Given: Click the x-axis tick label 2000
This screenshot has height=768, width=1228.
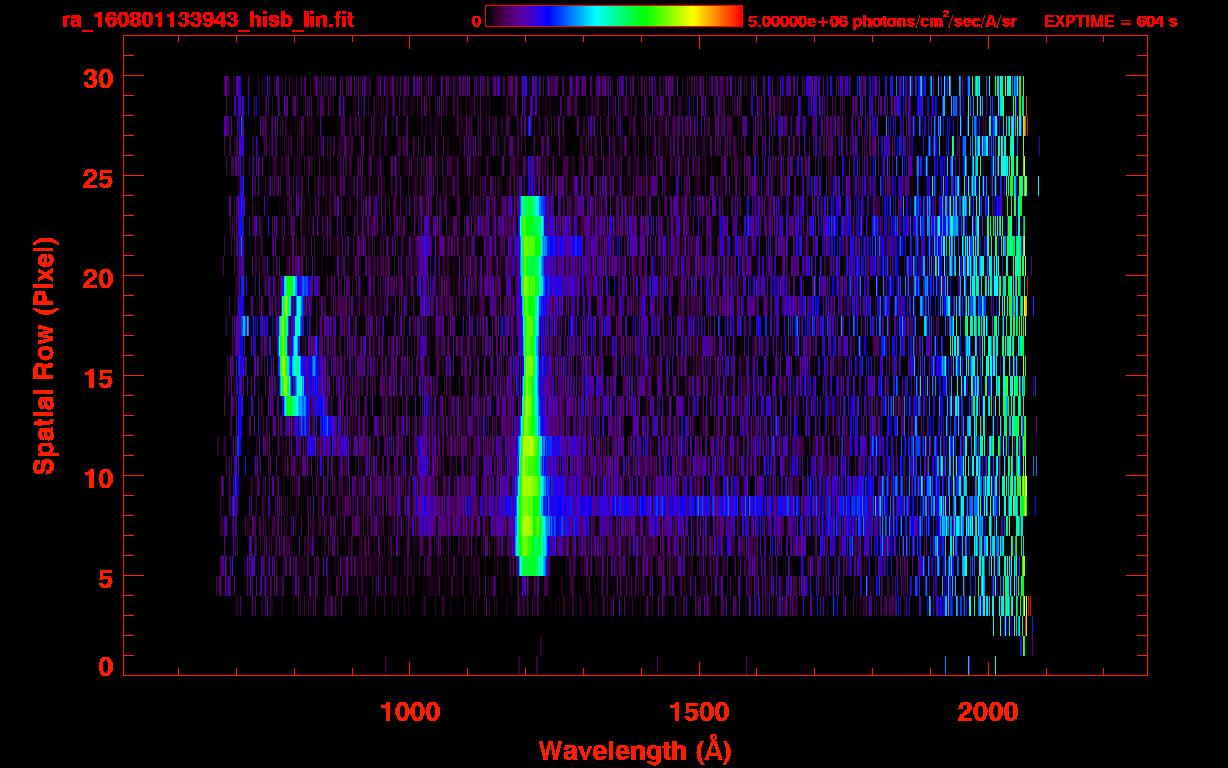Looking at the screenshot, I should (989, 712).
